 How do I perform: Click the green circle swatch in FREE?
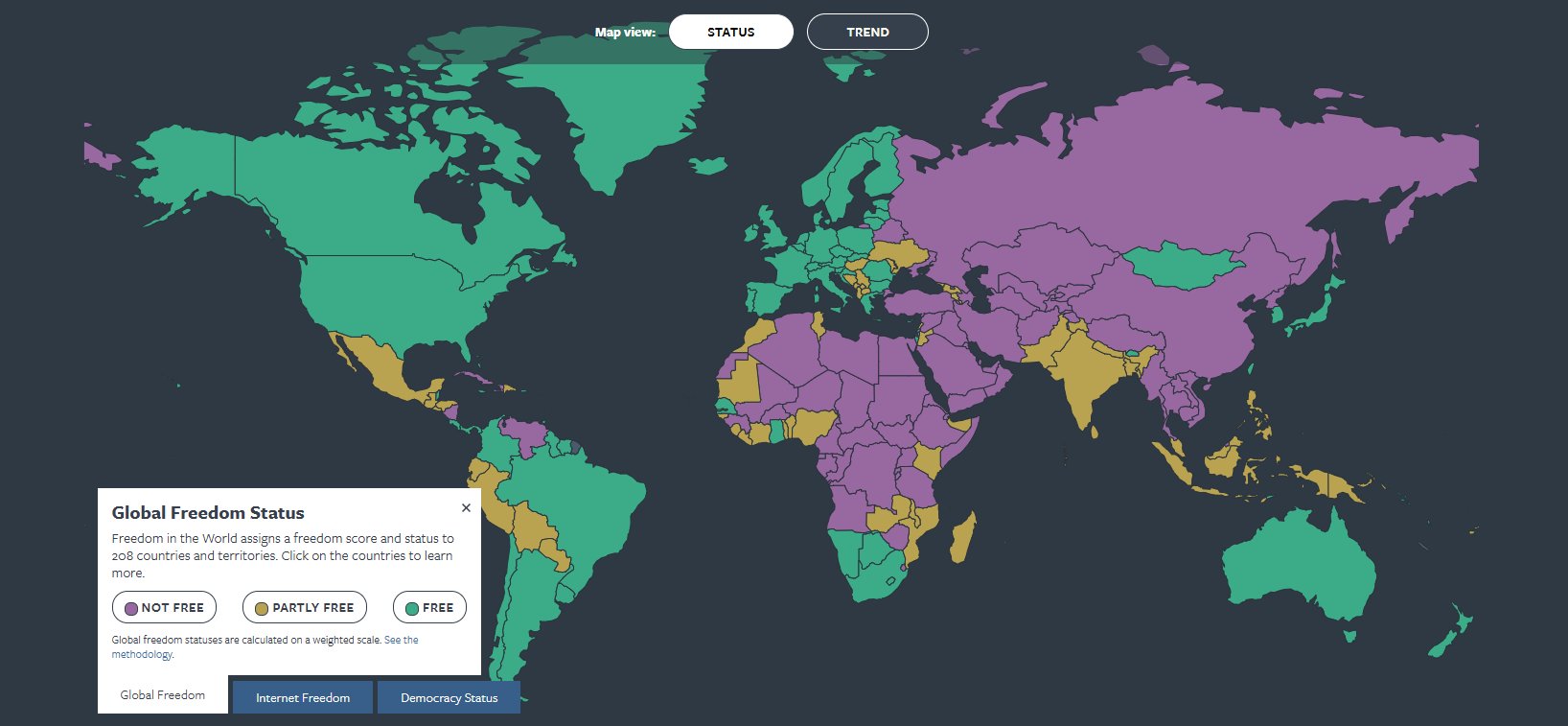point(412,608)
